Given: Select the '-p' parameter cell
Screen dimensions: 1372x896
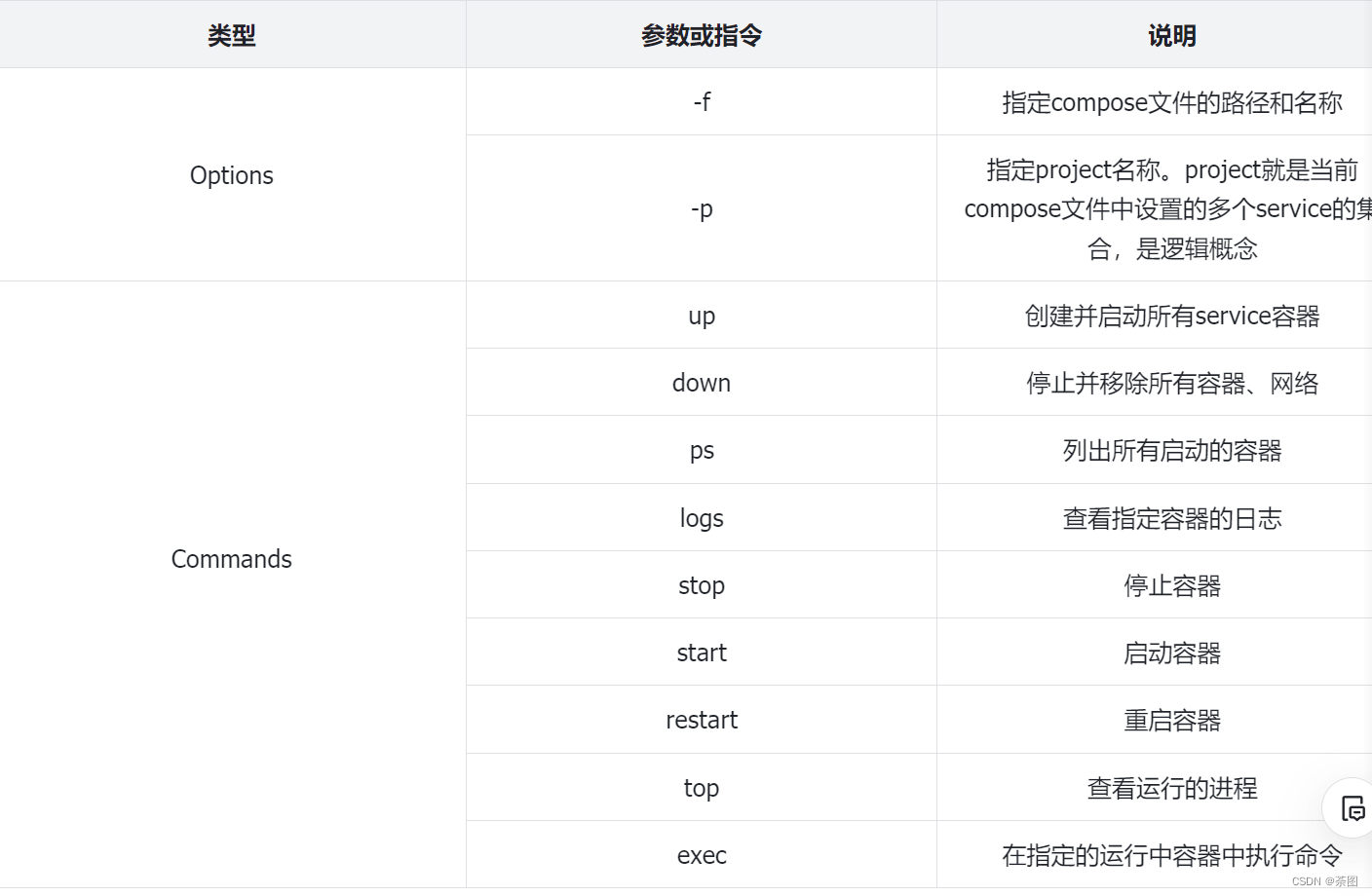Looking at the screenshot, I should (702, 208).
